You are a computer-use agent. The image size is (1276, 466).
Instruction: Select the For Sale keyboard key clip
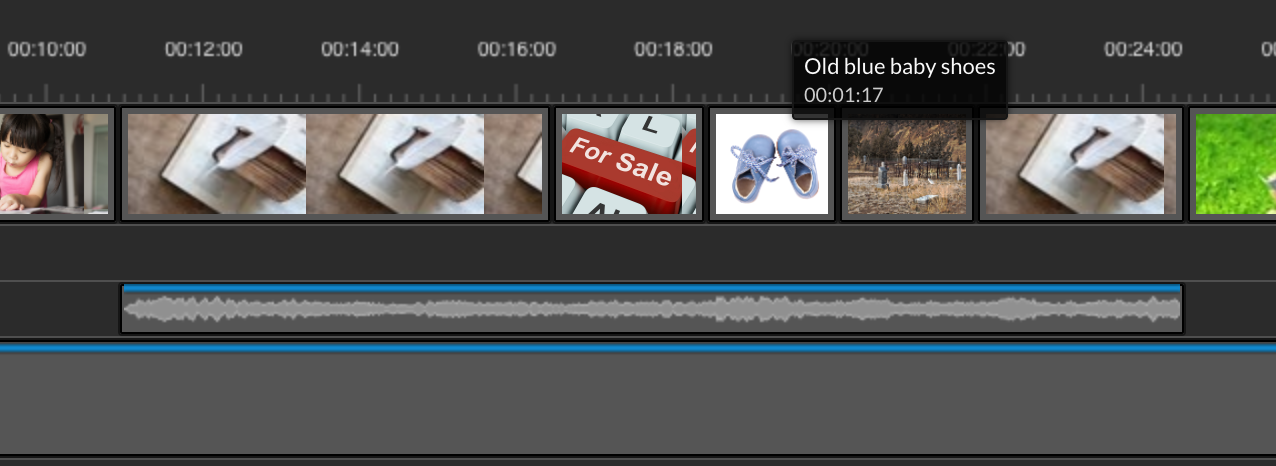(629, 164)
